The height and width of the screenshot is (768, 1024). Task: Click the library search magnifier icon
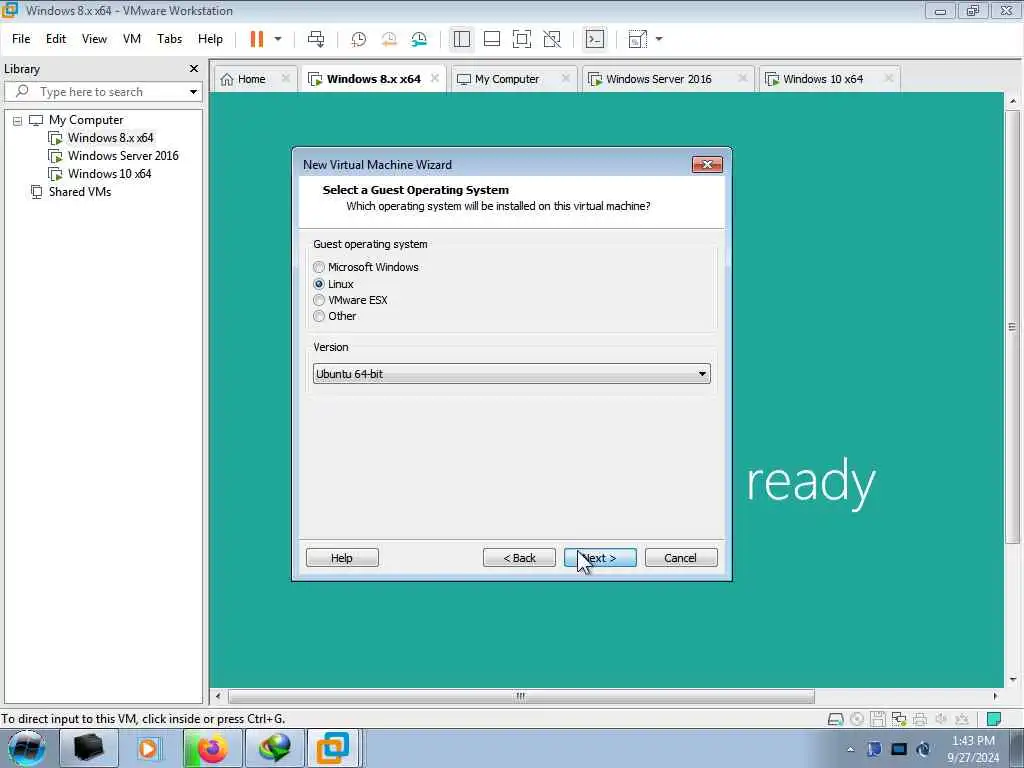22,91
